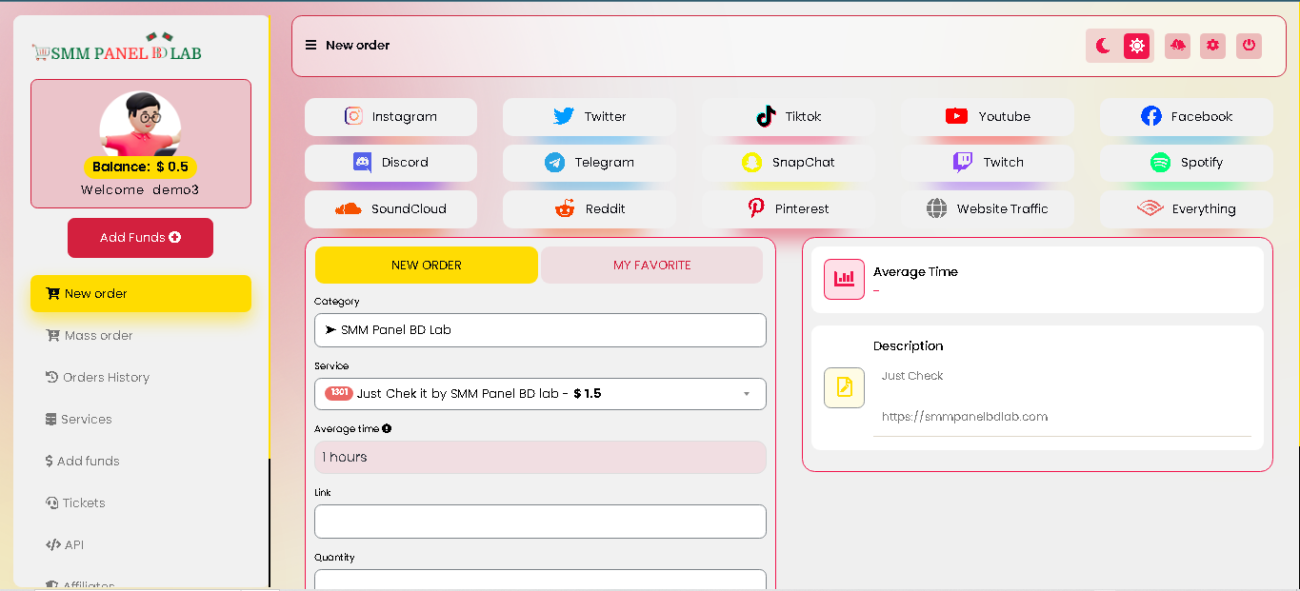
Task: Enable light mode sun toggle
Action: 1136,46
